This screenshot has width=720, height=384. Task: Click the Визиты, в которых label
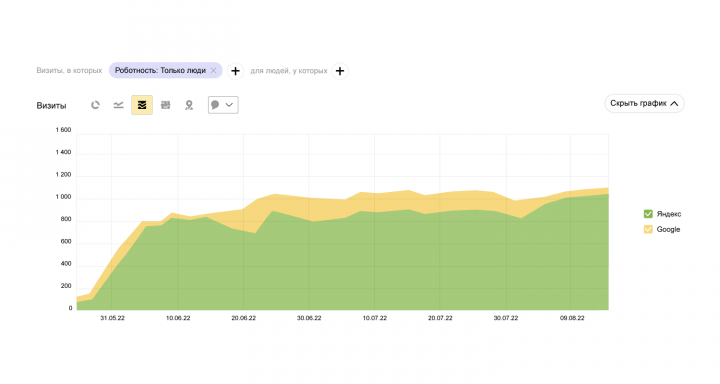point(69,70)
